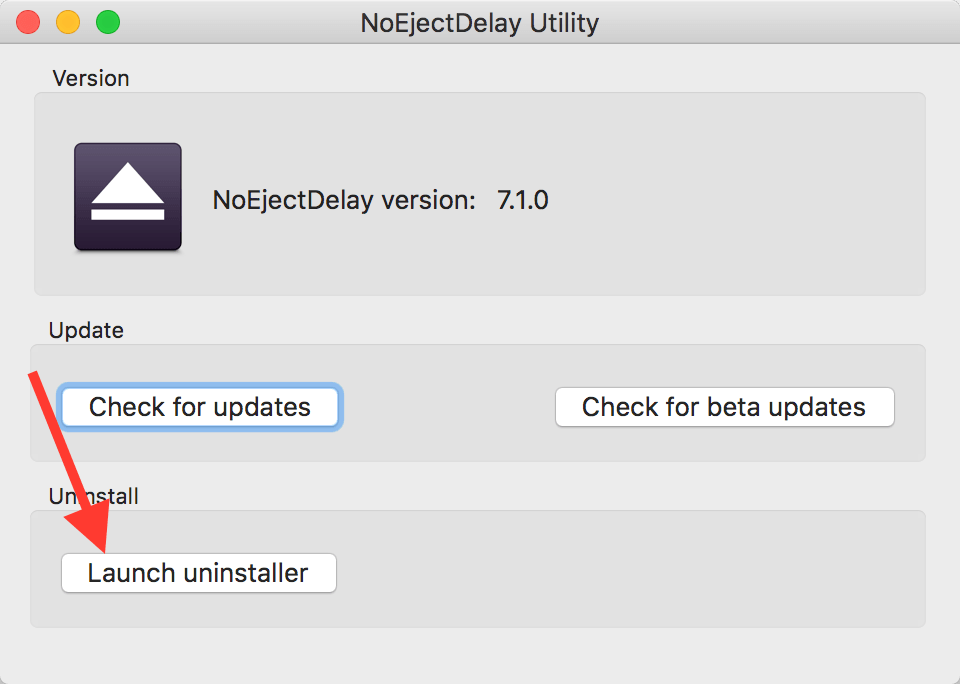Click the NoEjectDelay Utility title bar text
The width and height of the screenshot is (960, 684).
[480, 22]
